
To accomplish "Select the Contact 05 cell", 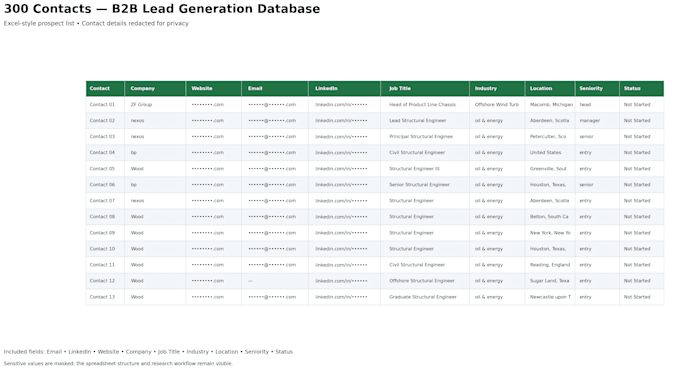I will coord(105,169).
